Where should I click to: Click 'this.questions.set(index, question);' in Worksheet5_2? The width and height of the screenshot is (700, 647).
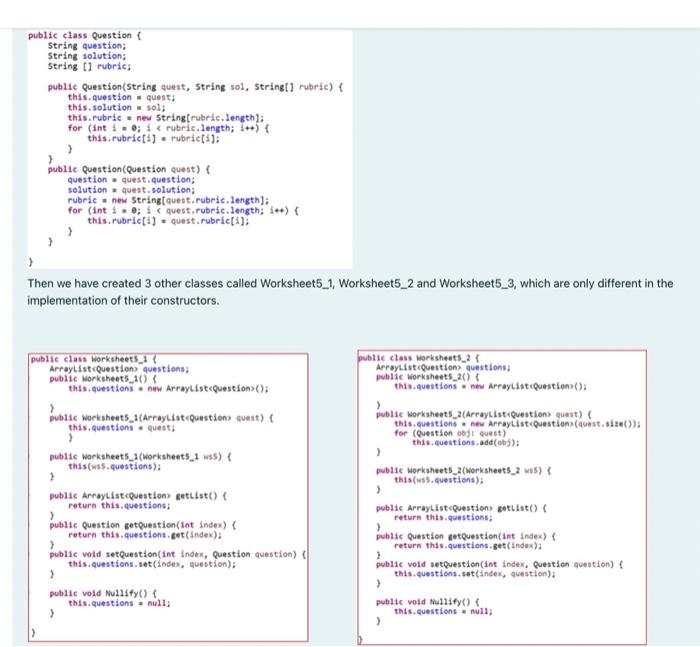pyautogui.click(x=475, y=574)
